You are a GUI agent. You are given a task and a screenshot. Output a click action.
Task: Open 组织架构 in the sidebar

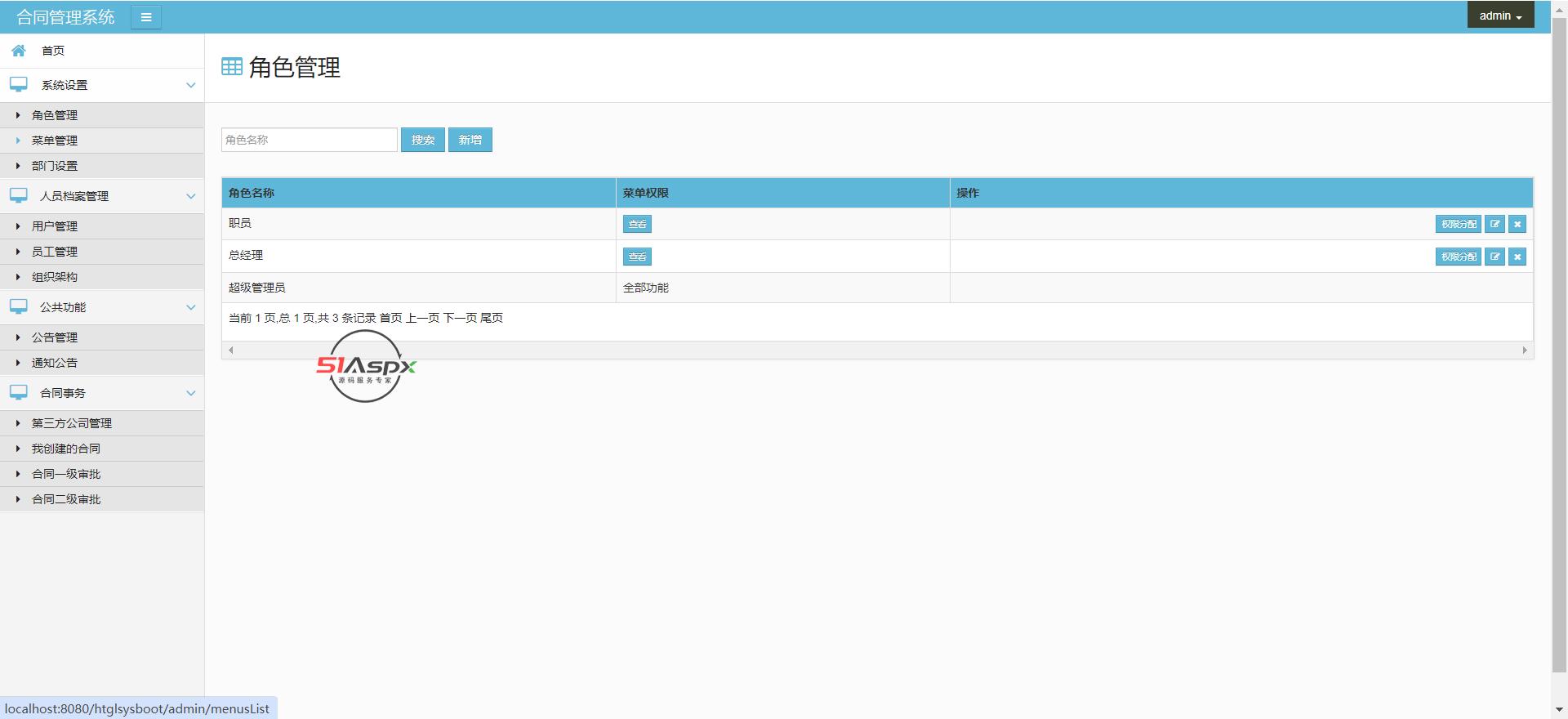pyautogui.click(x=102, y=277)
